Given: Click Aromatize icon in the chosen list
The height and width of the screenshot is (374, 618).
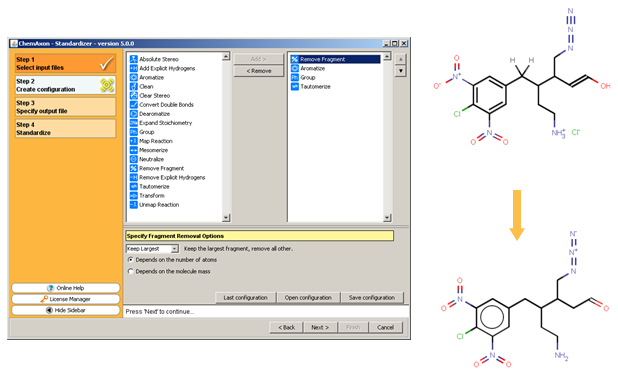Looking at the screenshot, I should pos(294,68).
